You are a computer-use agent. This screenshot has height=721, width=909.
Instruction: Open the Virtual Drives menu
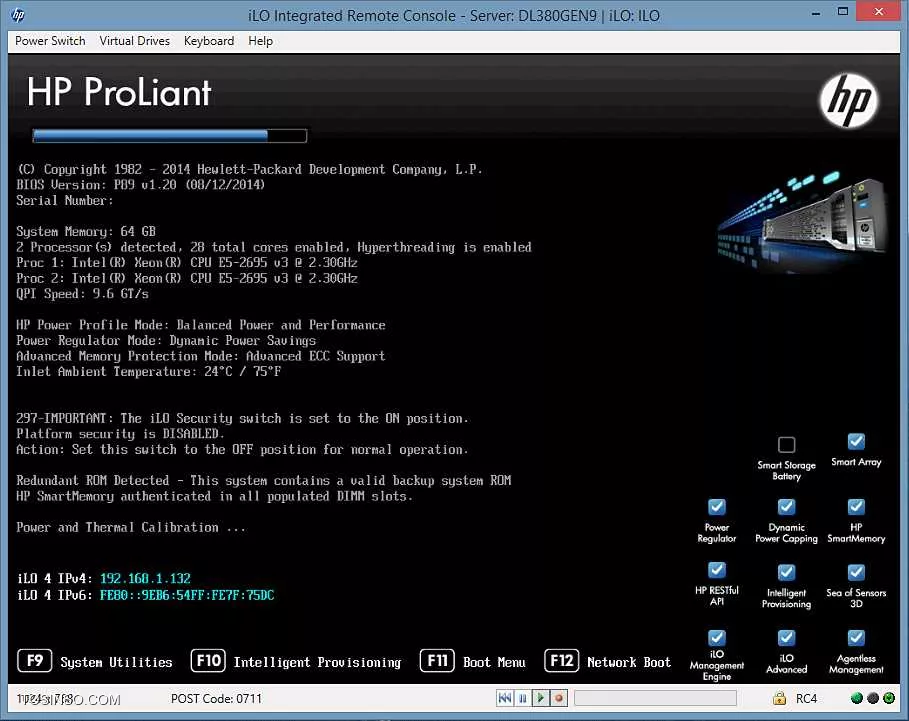[x=134, y=41]
